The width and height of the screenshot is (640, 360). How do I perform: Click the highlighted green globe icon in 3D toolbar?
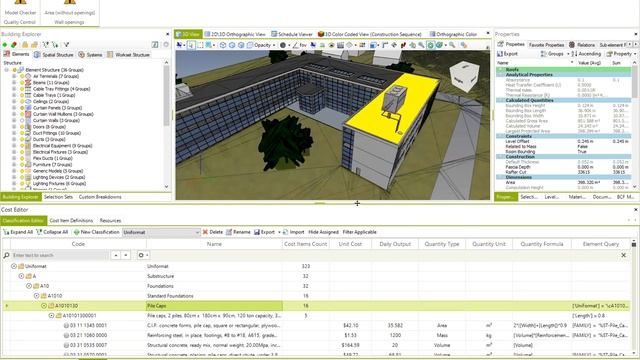click(430, 45)
